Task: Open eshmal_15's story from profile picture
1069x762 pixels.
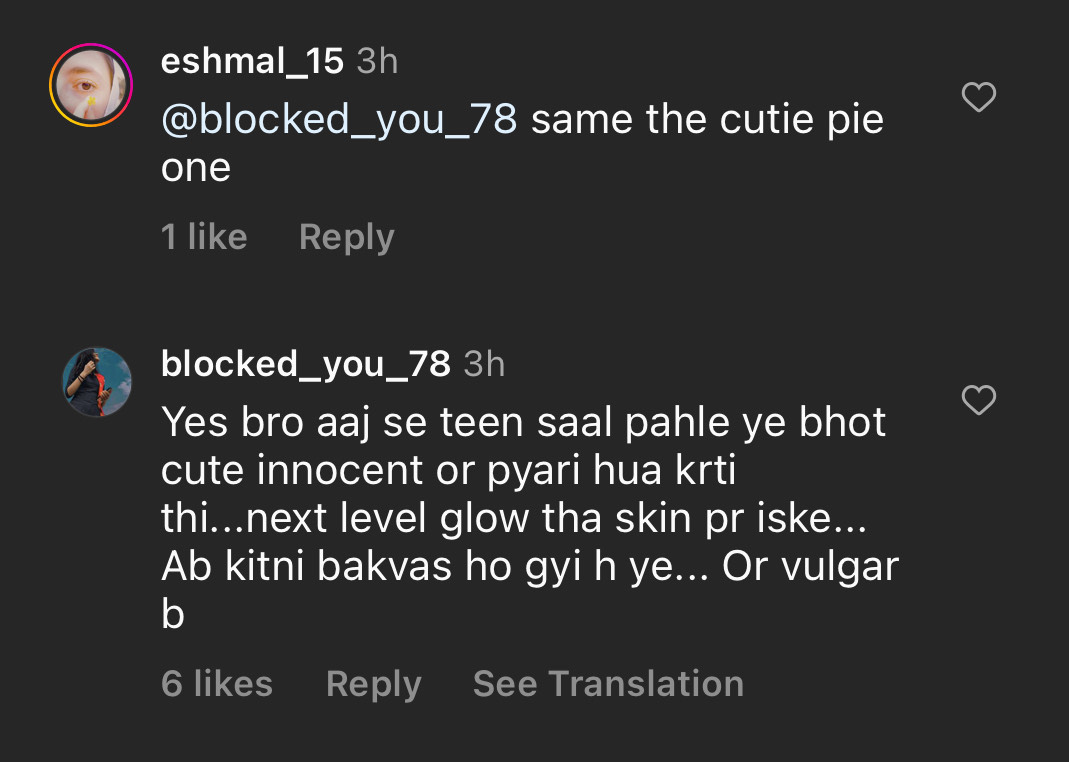Action: 91,85
